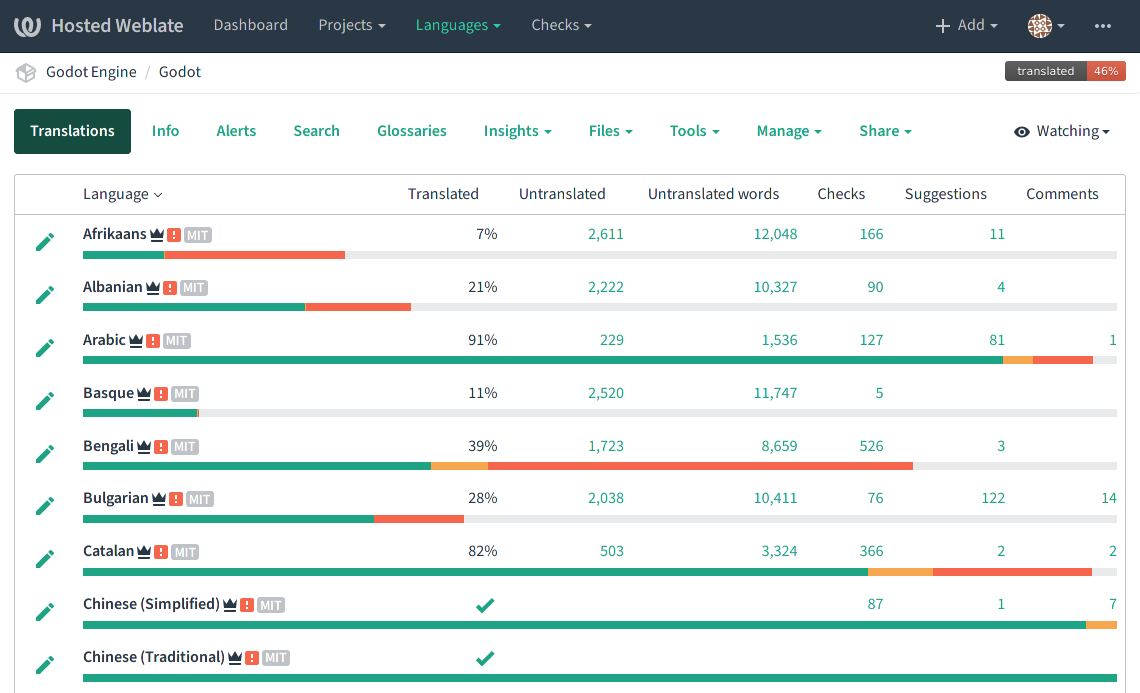Click the crown icon beside Bengali

[x=144, y=447]
